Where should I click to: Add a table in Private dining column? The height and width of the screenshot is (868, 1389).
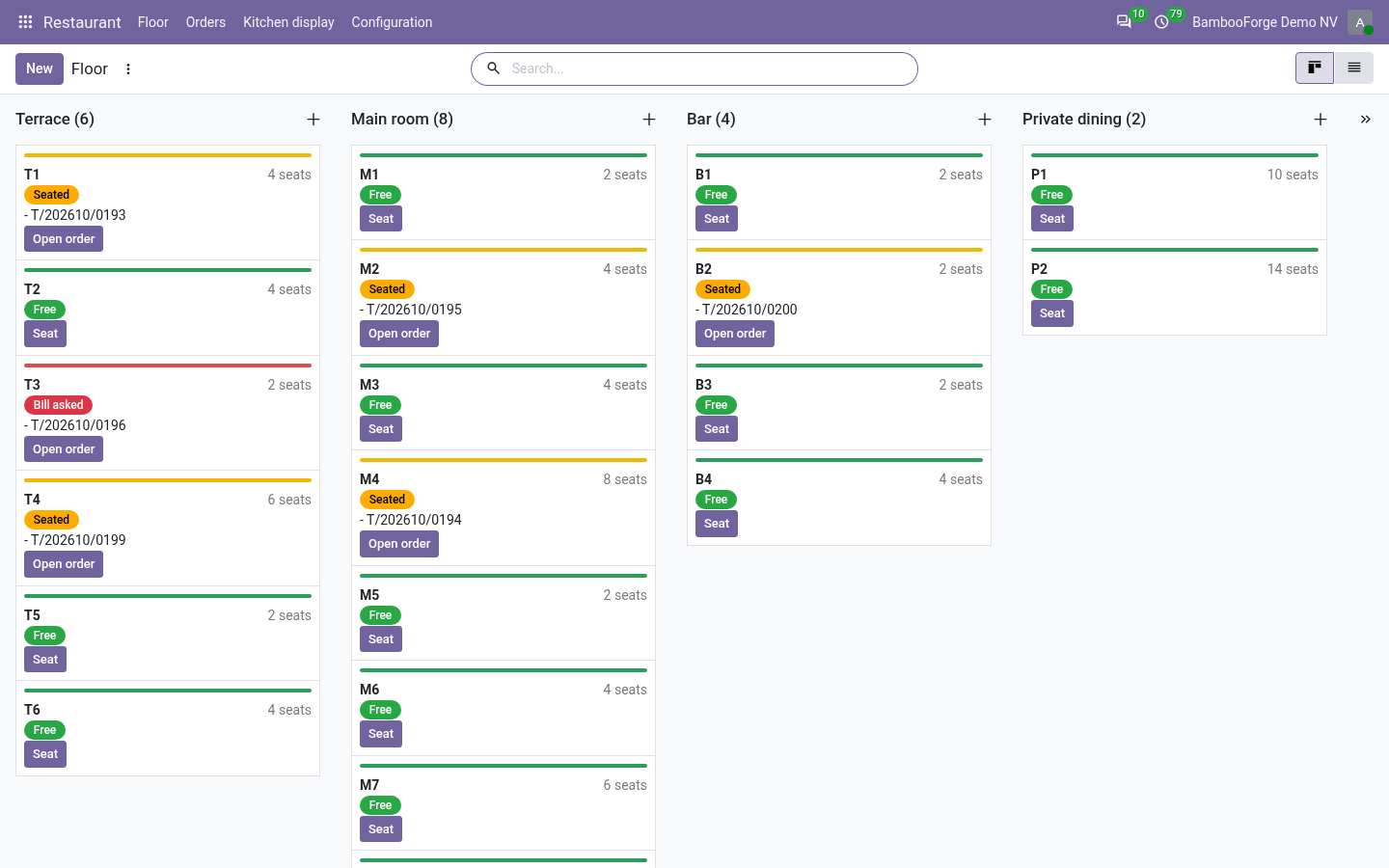[x=1321, y=120]
